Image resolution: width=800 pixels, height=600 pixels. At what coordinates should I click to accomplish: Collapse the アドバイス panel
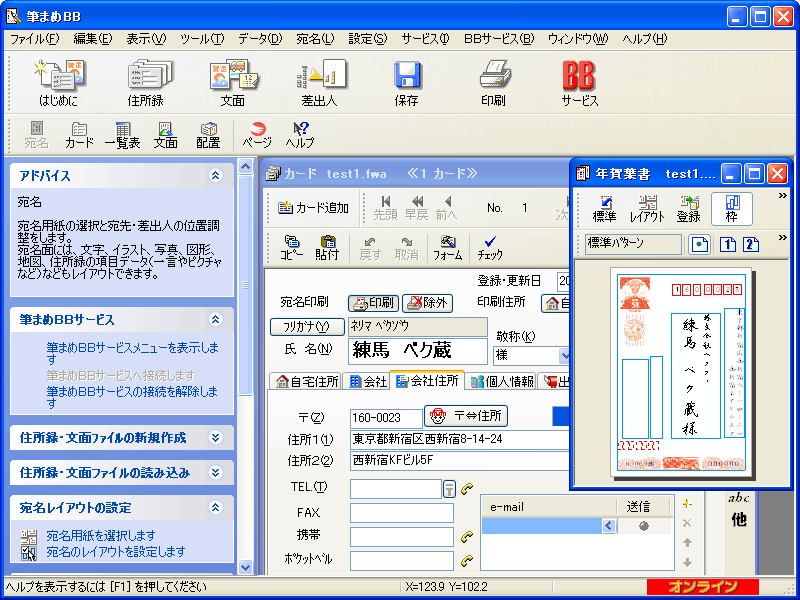(216, 176)
